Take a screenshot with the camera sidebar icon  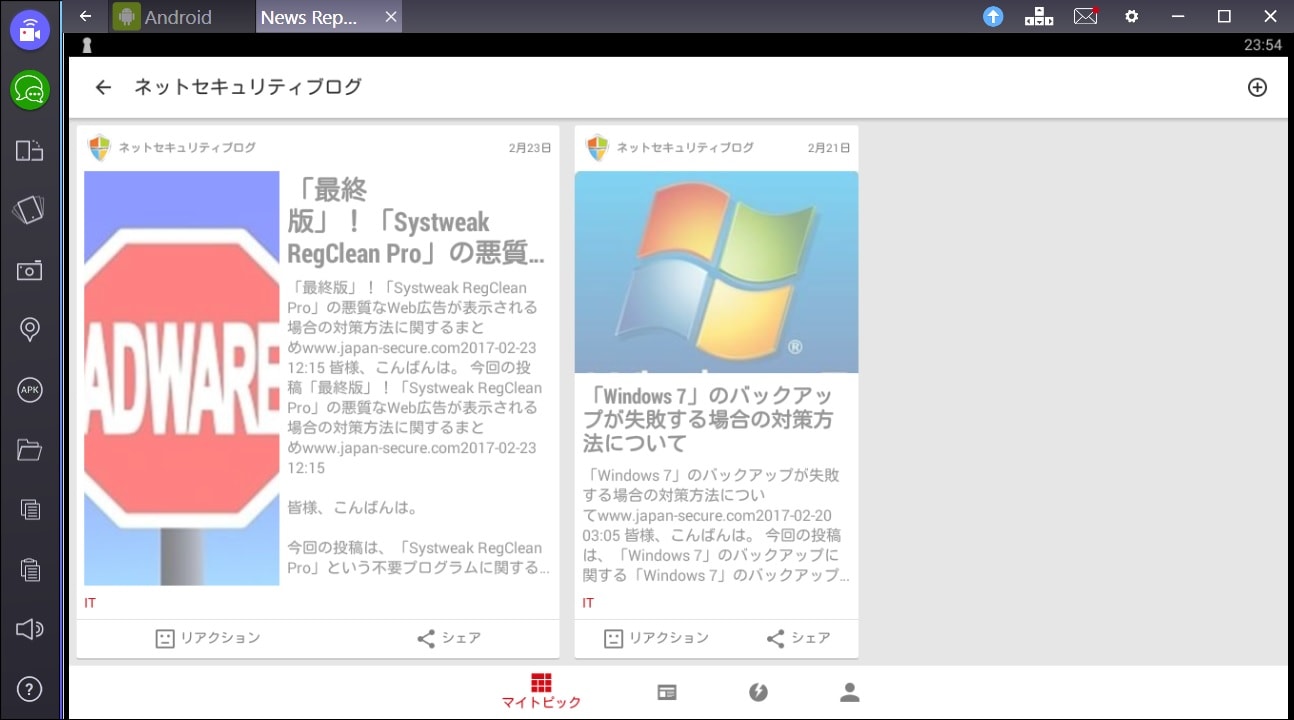pos(30,270)
